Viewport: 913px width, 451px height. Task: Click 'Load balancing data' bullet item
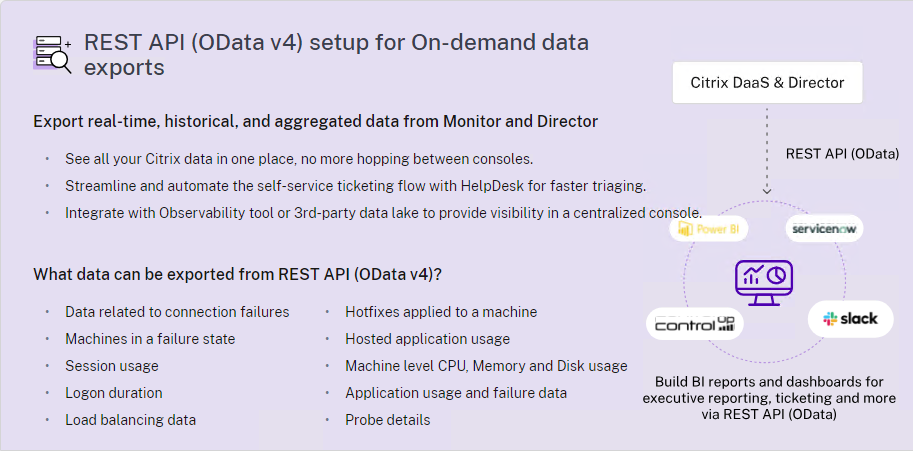point(130,420)
